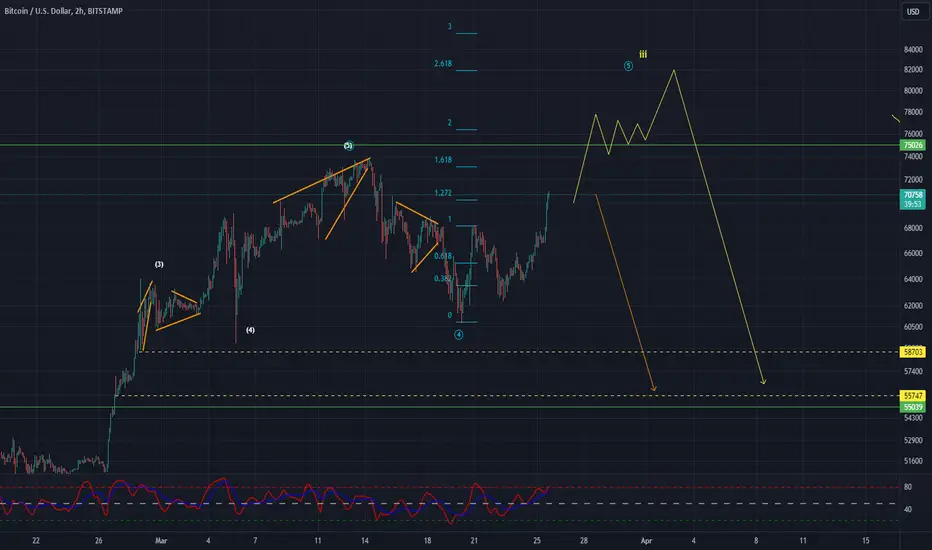Select the Fibonacci level 3 label at top

pos(449,27)
